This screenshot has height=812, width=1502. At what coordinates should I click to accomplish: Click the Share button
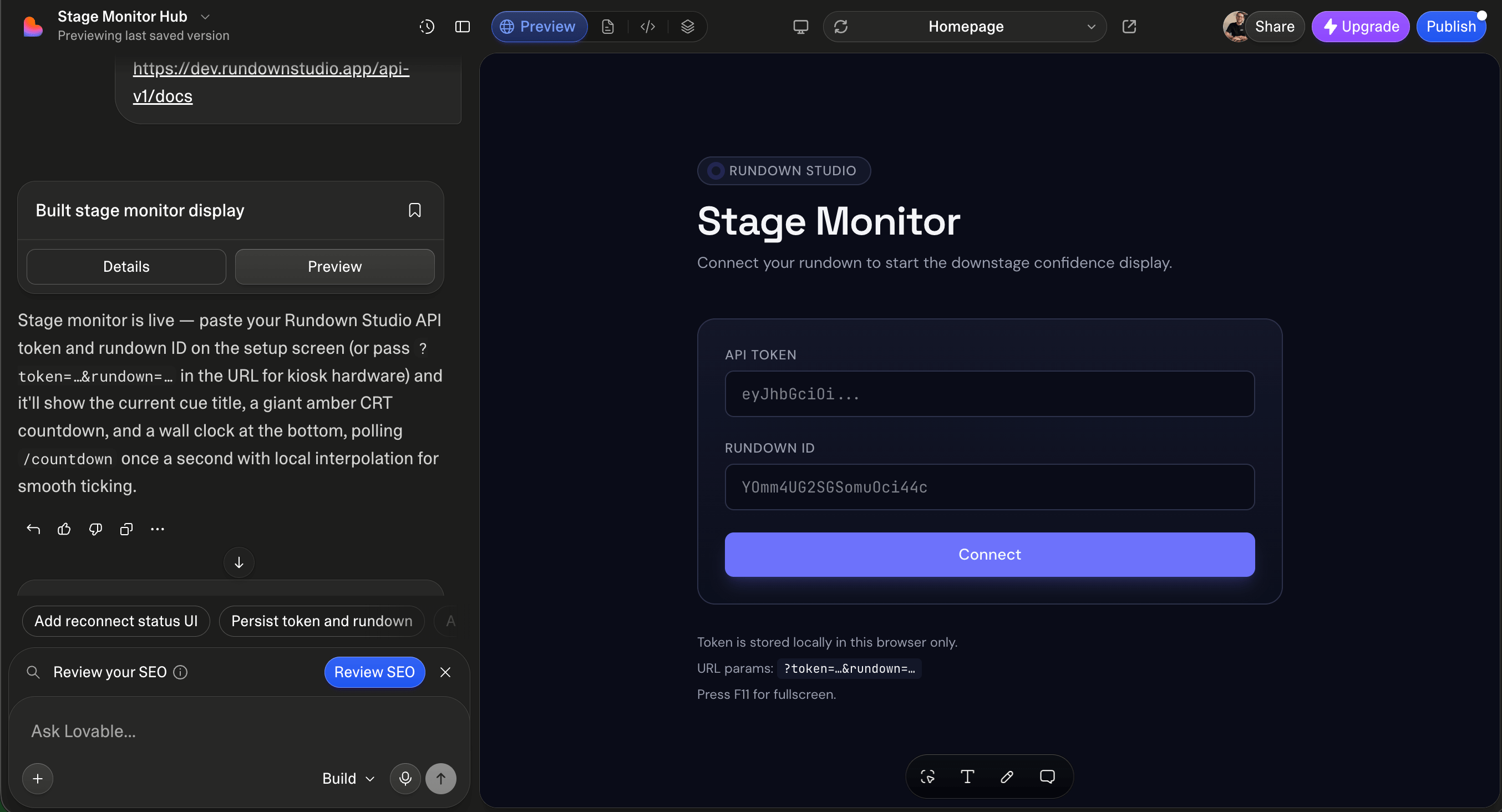[x=1274, y=26]
